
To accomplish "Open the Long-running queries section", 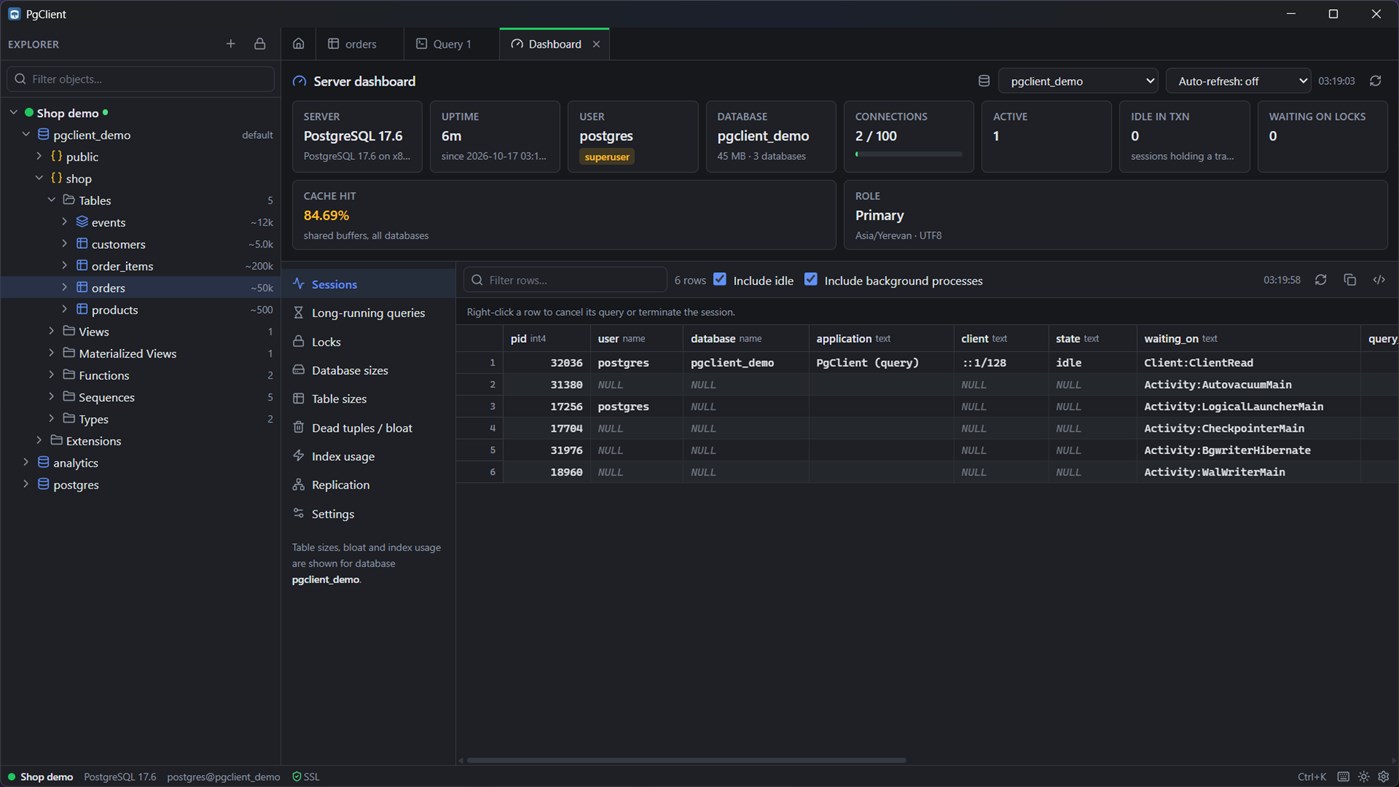I will pyautogui.click(x=368, y=313).
